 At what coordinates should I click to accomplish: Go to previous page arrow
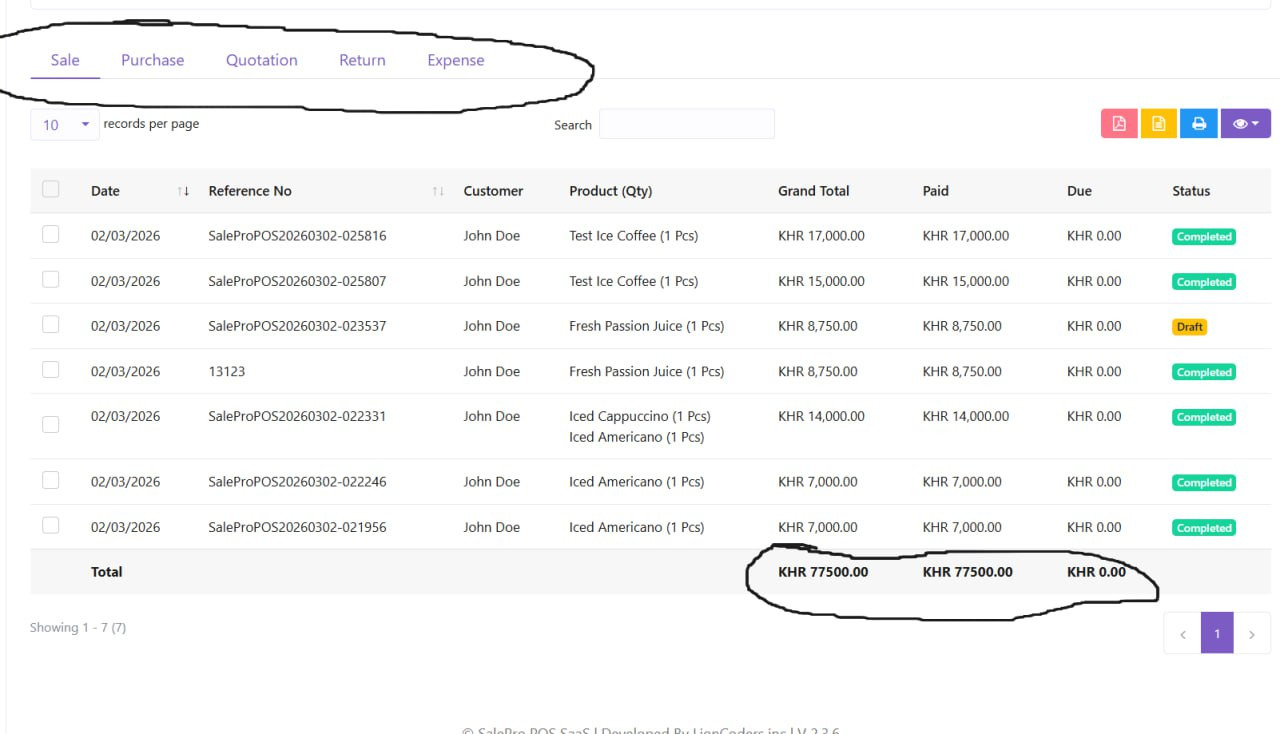[x=1183, y=633]
